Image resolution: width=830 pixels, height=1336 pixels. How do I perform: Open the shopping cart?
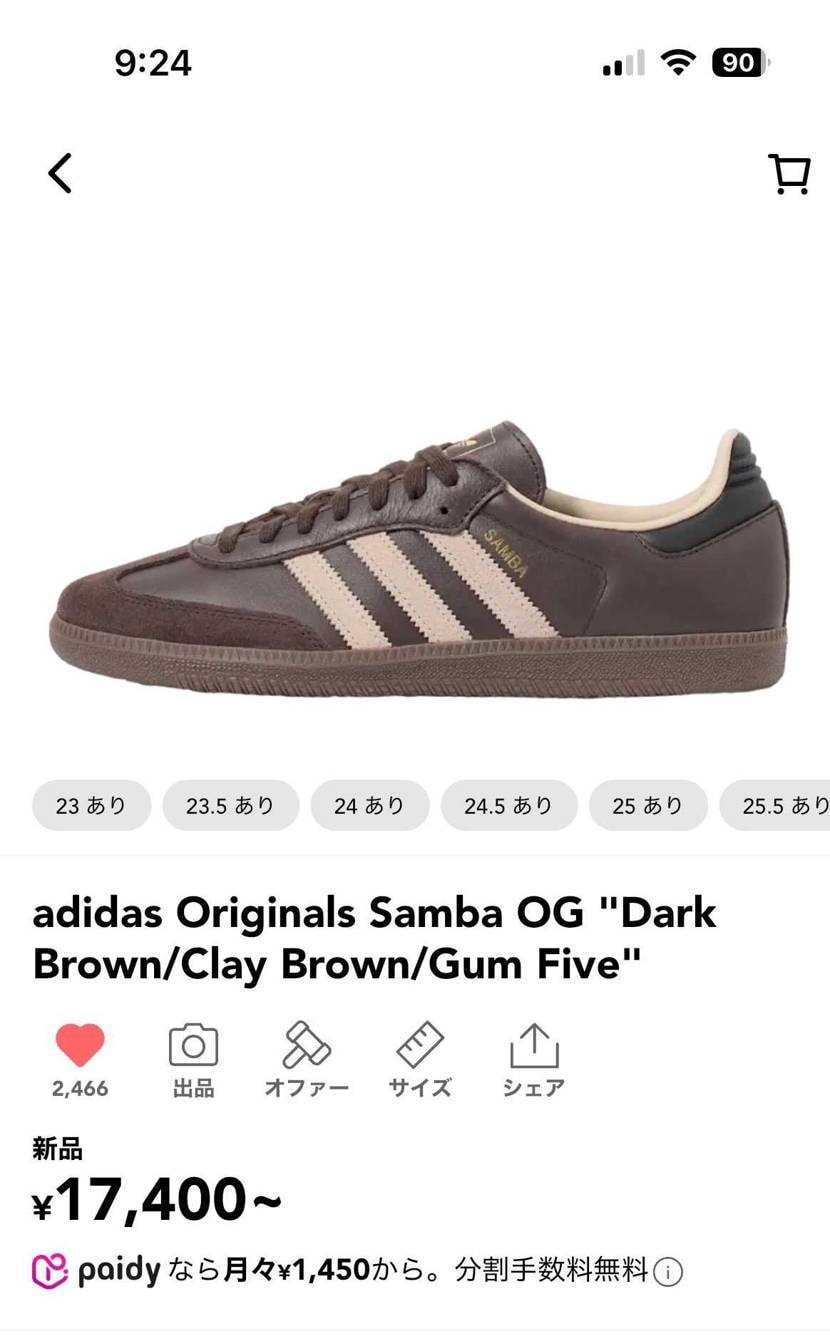click(789, 174)
